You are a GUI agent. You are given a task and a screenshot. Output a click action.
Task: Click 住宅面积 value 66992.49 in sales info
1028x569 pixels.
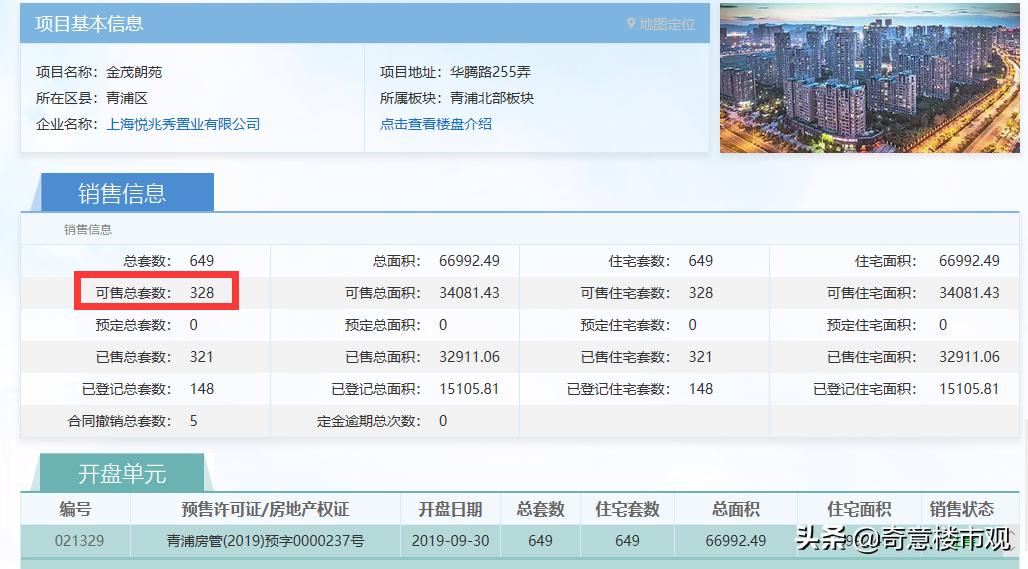[969, 261]
